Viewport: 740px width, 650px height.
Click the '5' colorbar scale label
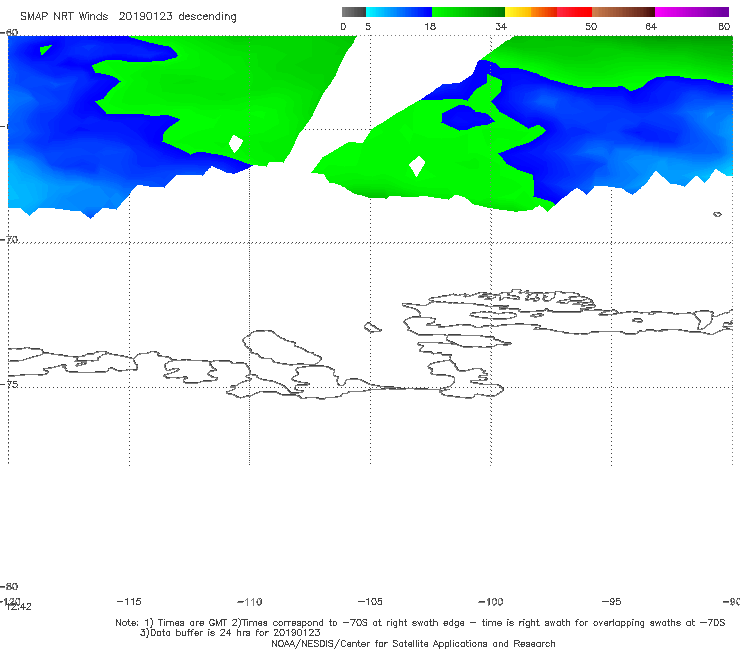pyautogui.click(x=368, y=26)
